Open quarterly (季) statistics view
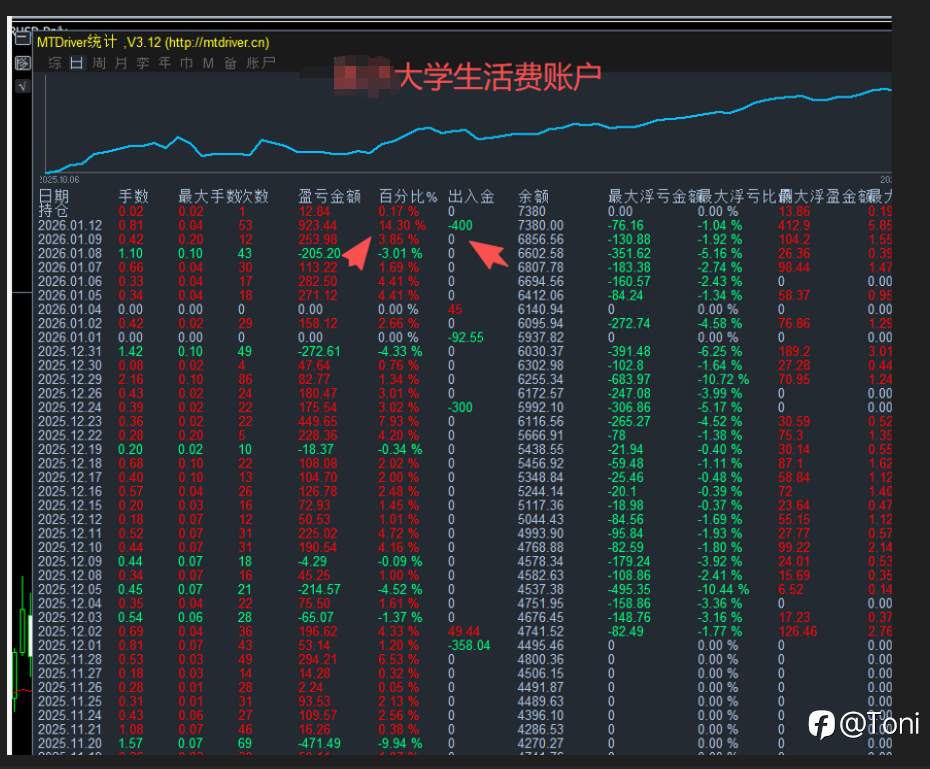The image size is (930, 769). tap(142, 62)
